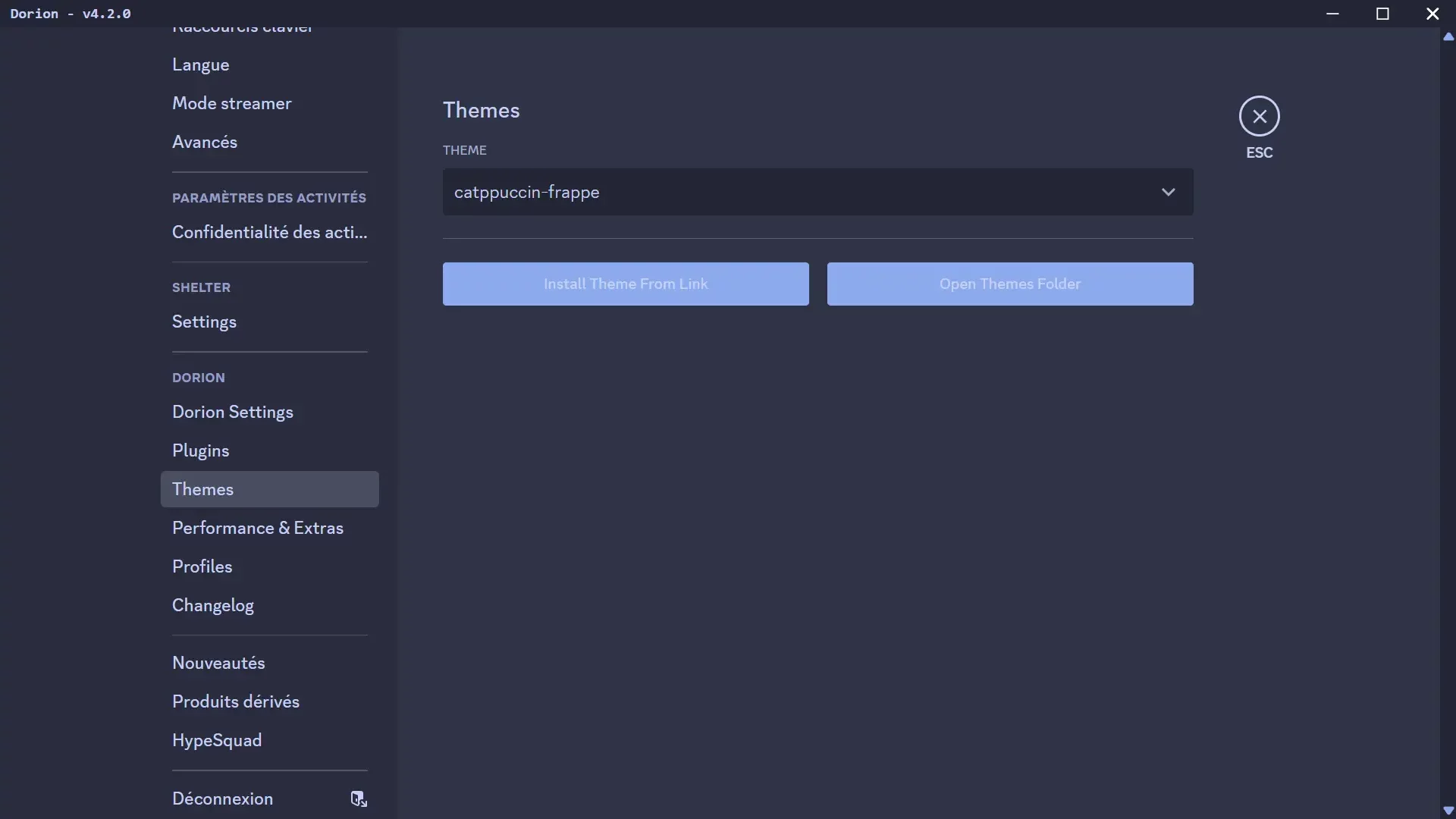Screen dimensions: 1456x819
Task: Open Changelog section
Action: pyautogui.click(x=213, y=605)
